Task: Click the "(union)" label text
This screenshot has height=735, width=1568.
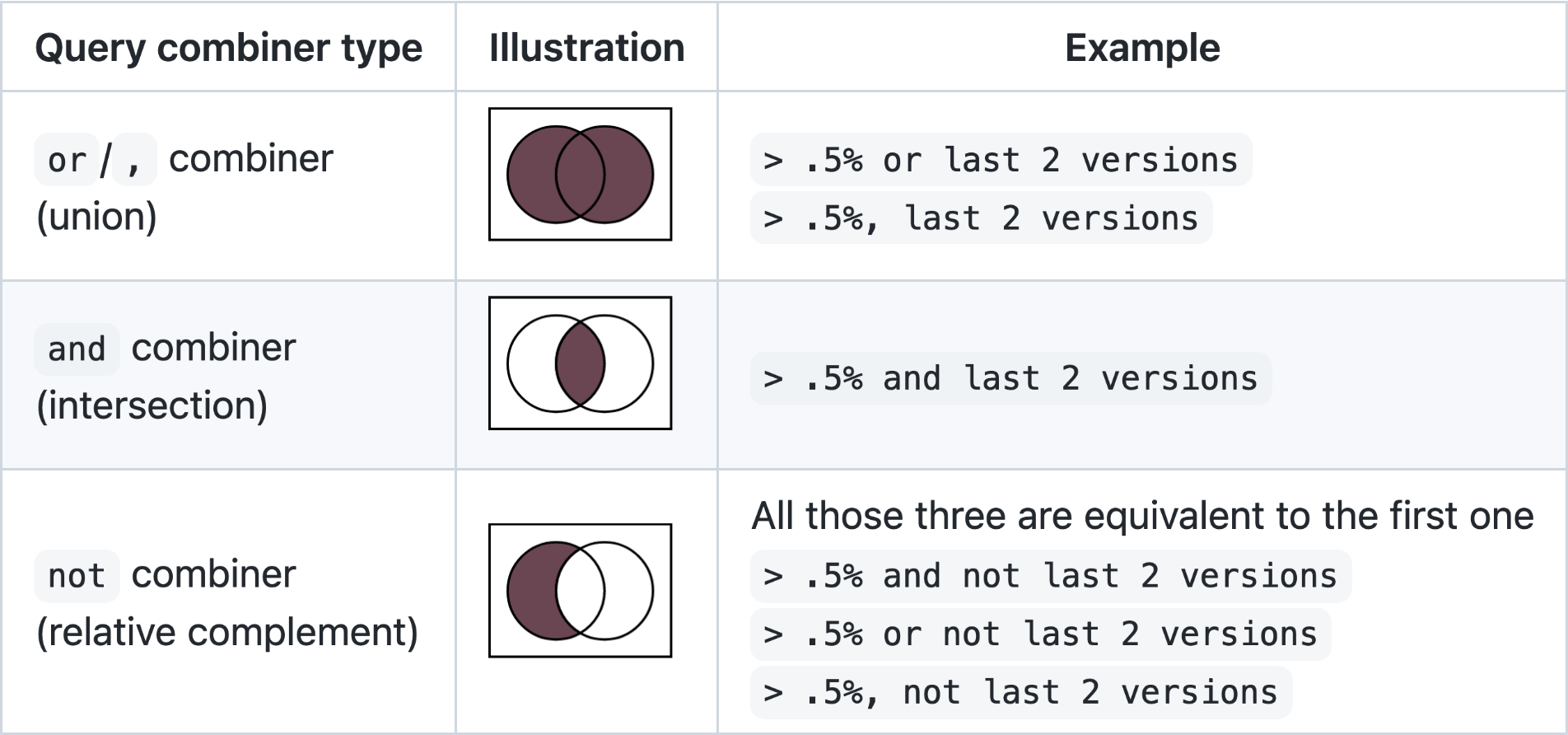Action: click(96, 218)
